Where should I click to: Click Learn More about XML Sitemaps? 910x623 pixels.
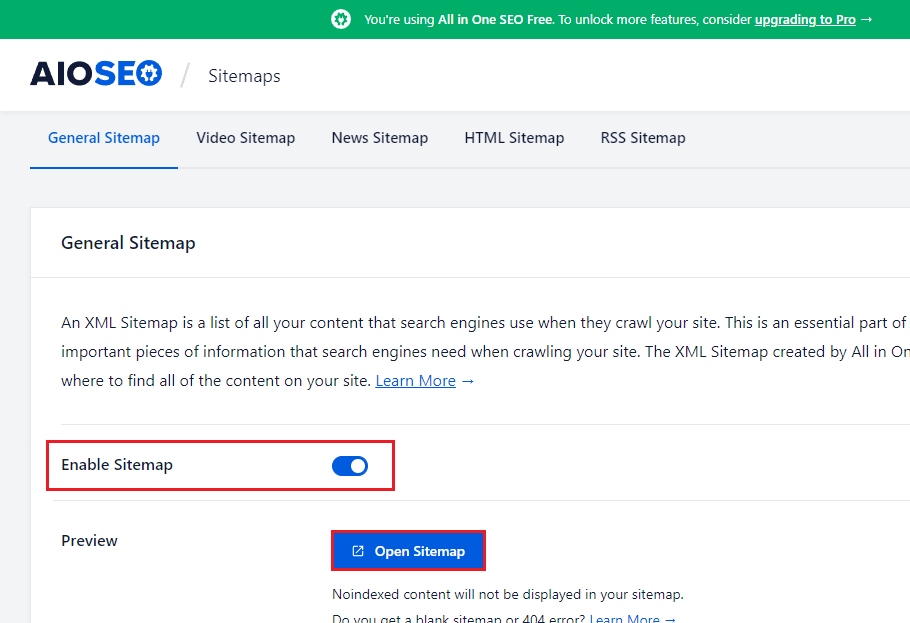point(415,380)
